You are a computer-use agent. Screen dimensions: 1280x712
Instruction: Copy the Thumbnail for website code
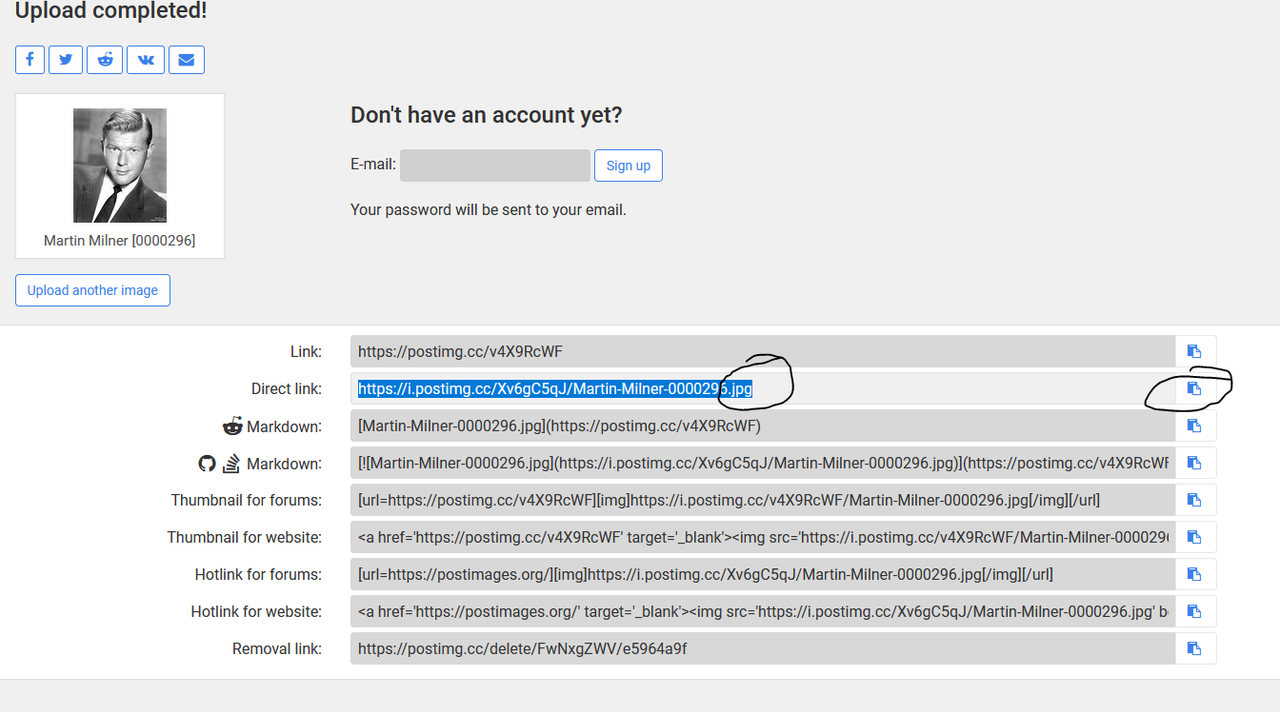(1194, 536)
